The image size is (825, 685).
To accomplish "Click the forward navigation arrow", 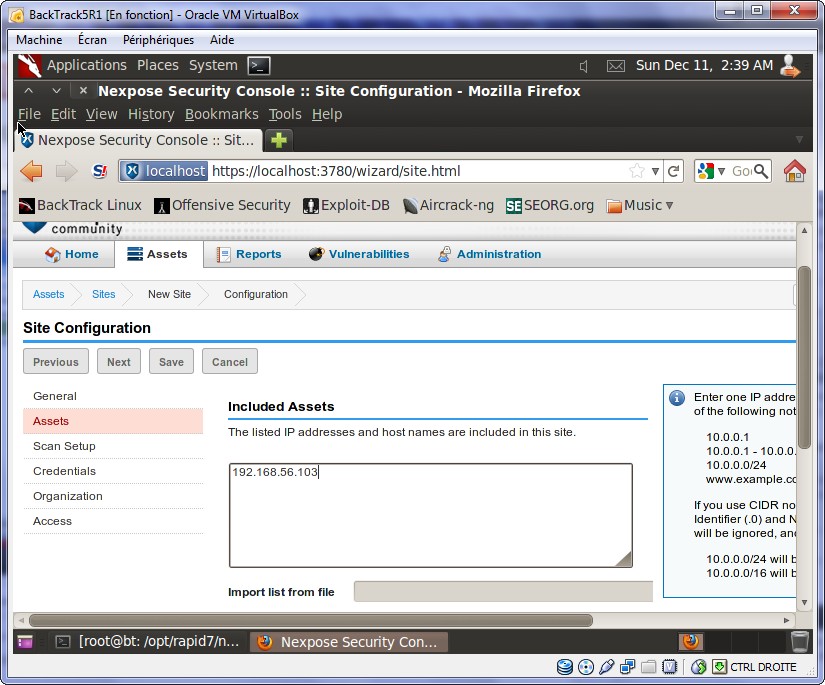I will click(x=66, y=172).
